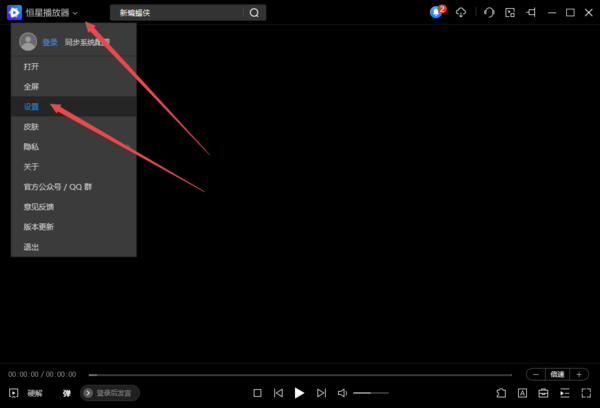
Task: Increase playback speed with plus button
Action: coord(579,374)
